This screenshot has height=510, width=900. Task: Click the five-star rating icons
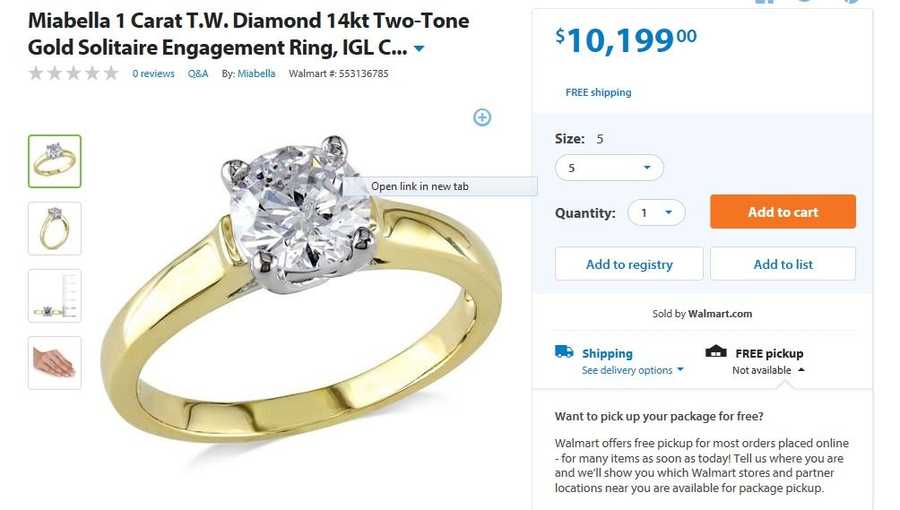[x=73, y=73]
